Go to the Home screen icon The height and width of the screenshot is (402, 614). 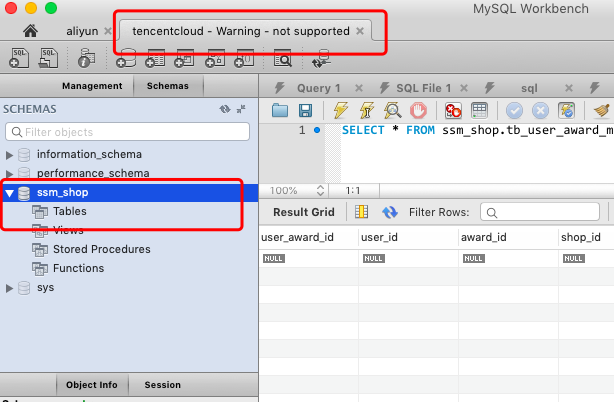point(30,31)
